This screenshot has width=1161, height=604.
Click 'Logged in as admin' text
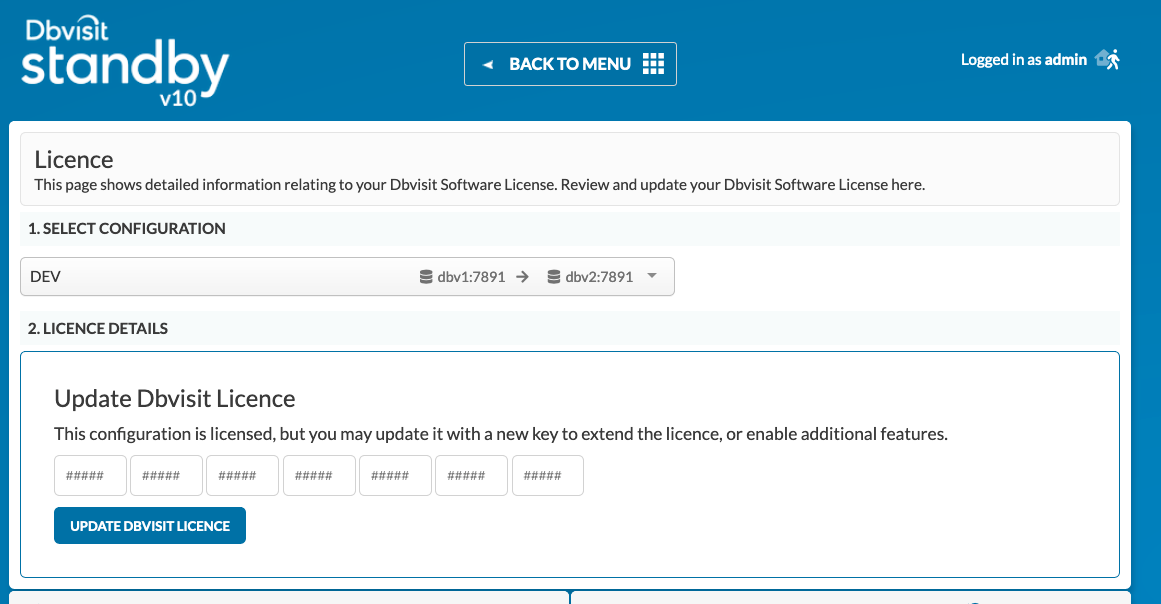click(x=1024, y=60)
